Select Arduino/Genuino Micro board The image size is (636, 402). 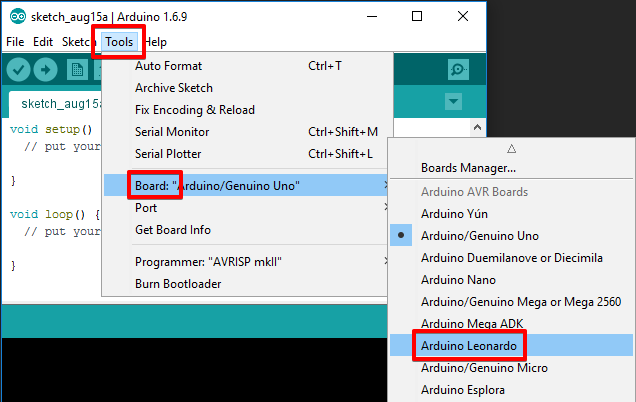(511, 368)
